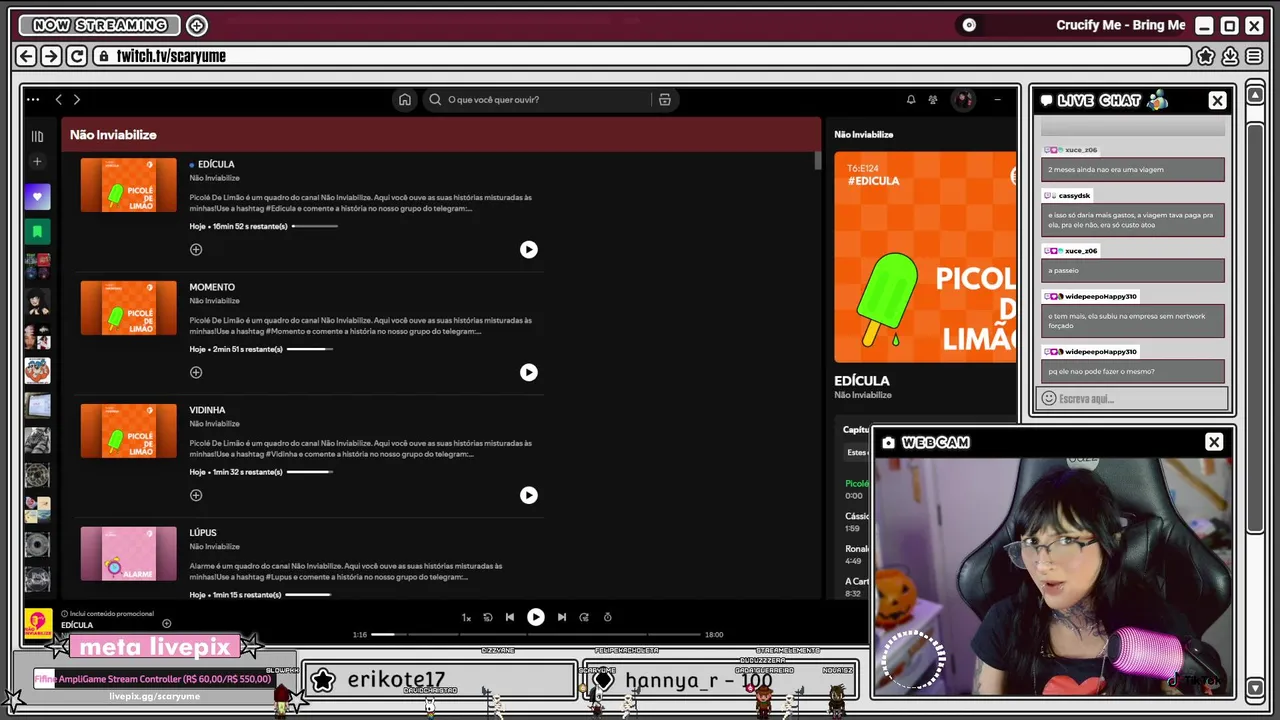Open 'Não Inviabilize' under the side-panel EDÍCULA title
Viewport: 1280px width, 720px height.
pyautogui.click(x=863, y=395)
